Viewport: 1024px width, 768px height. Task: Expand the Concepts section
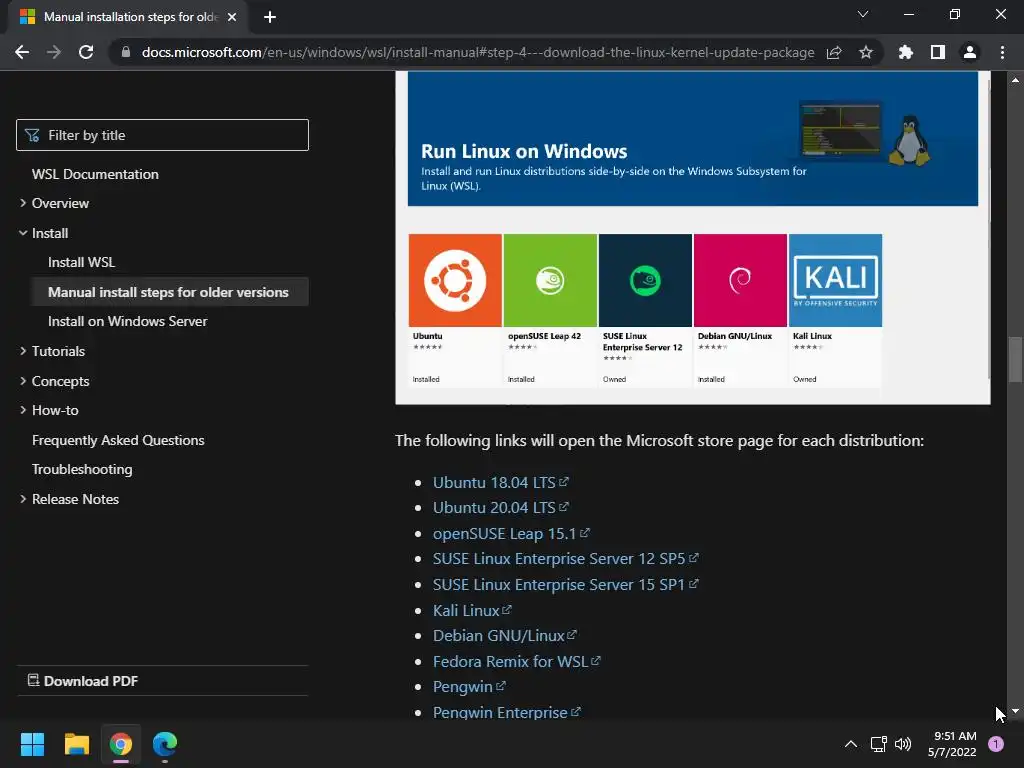60,381
